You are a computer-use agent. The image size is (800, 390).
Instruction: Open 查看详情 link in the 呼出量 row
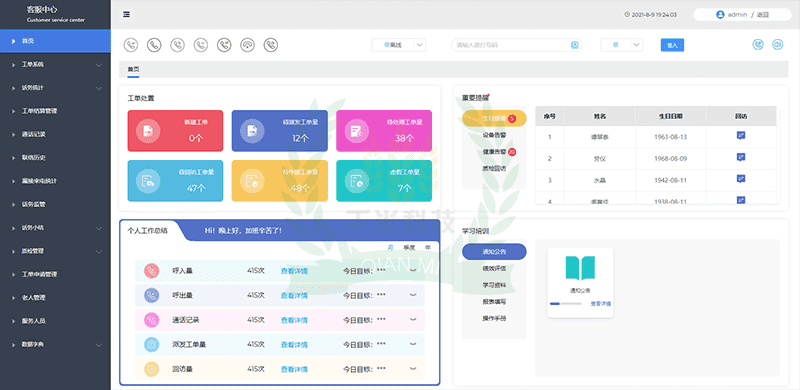pos(294,296)
